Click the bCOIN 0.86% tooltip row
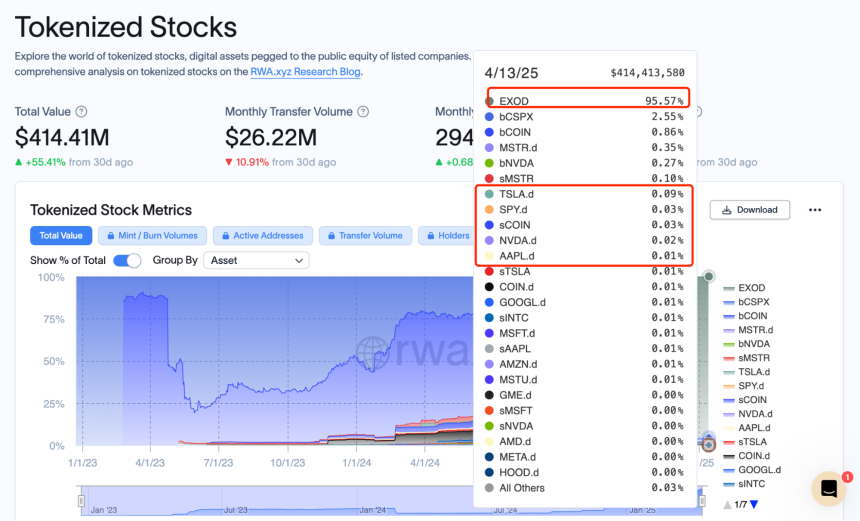 click(585, 132)
